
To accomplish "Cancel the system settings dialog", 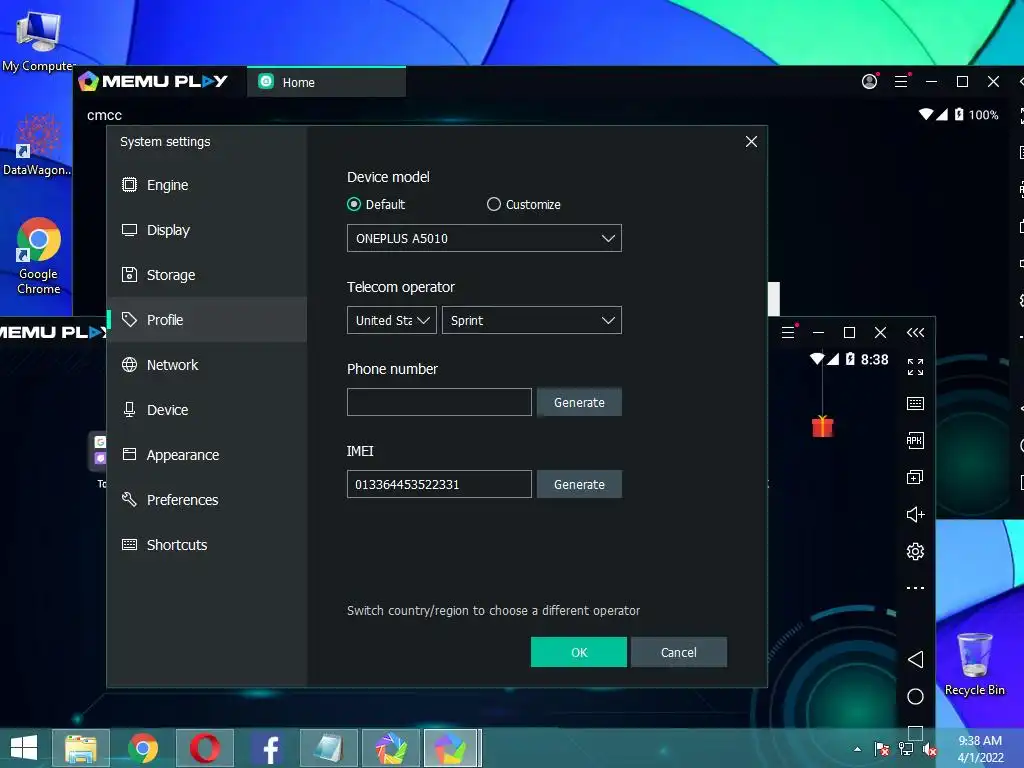I will pyautogui.click(x=679, y=652).
